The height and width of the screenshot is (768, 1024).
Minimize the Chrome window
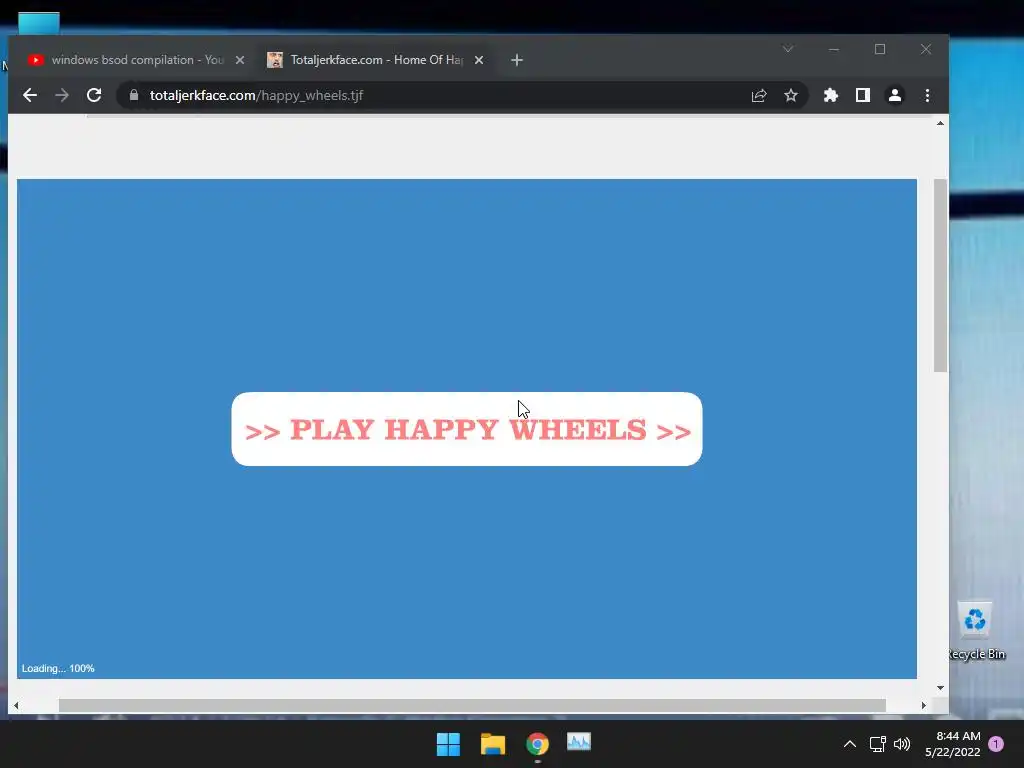pyautogui.click(x=834, y=49)
